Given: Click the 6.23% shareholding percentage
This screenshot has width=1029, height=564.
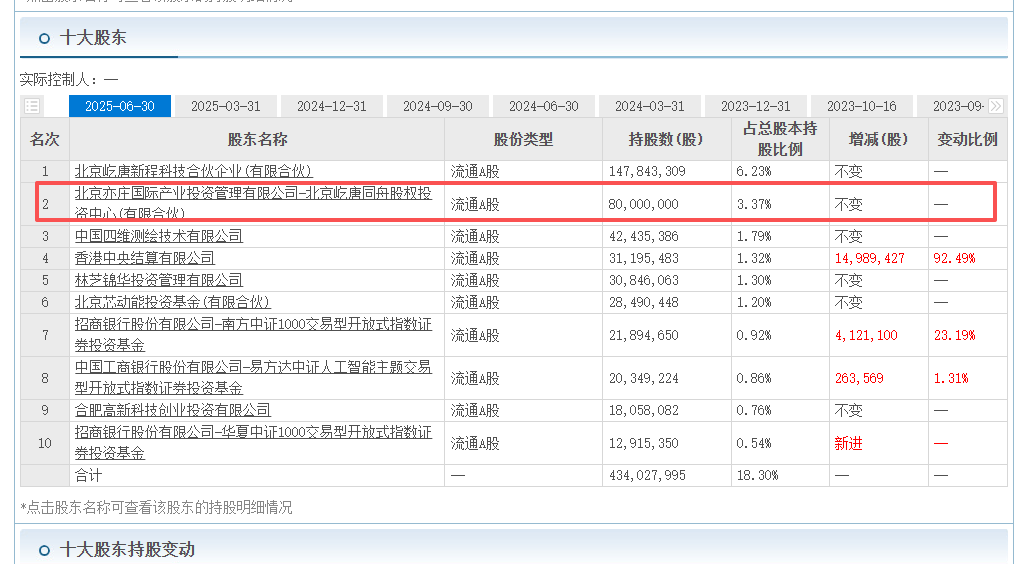Looking at the screenshot, I should (x=753, y=171).
